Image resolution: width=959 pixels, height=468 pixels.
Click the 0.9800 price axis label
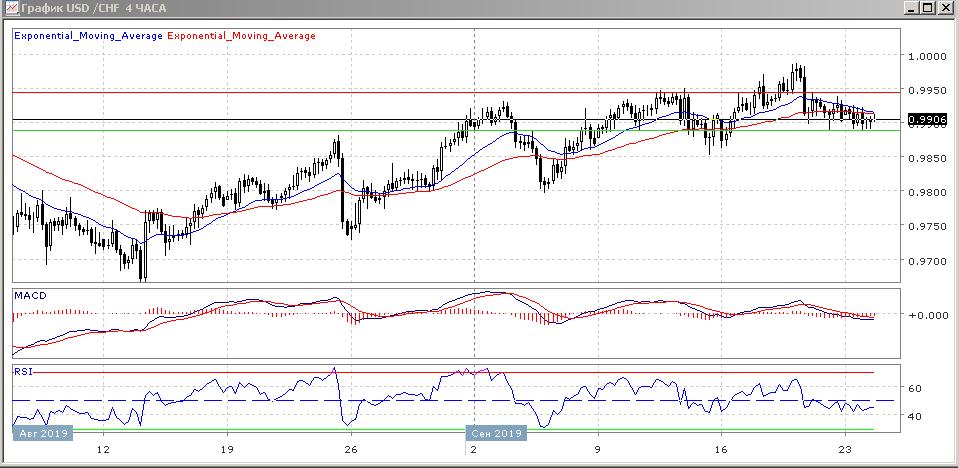click(x=926, y=192)
